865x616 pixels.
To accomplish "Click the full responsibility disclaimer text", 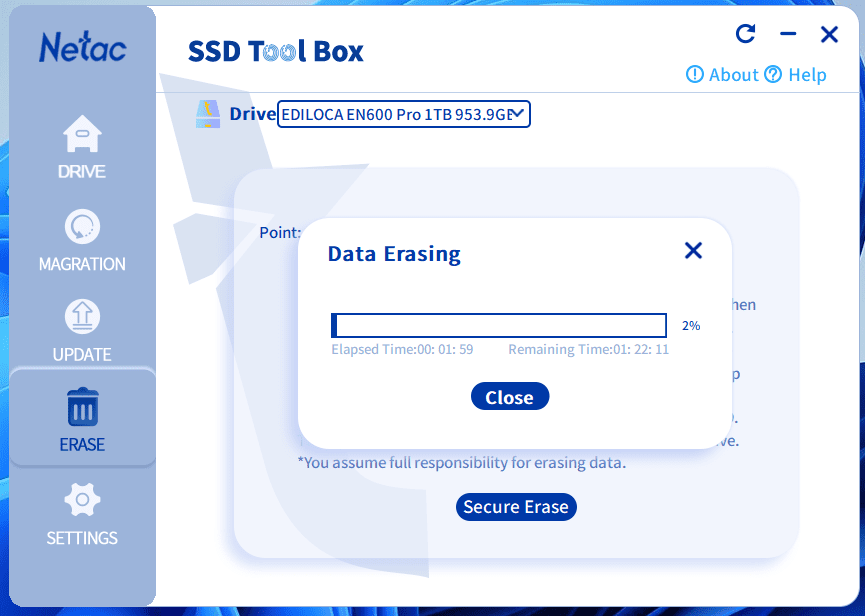I will [462, 463].
